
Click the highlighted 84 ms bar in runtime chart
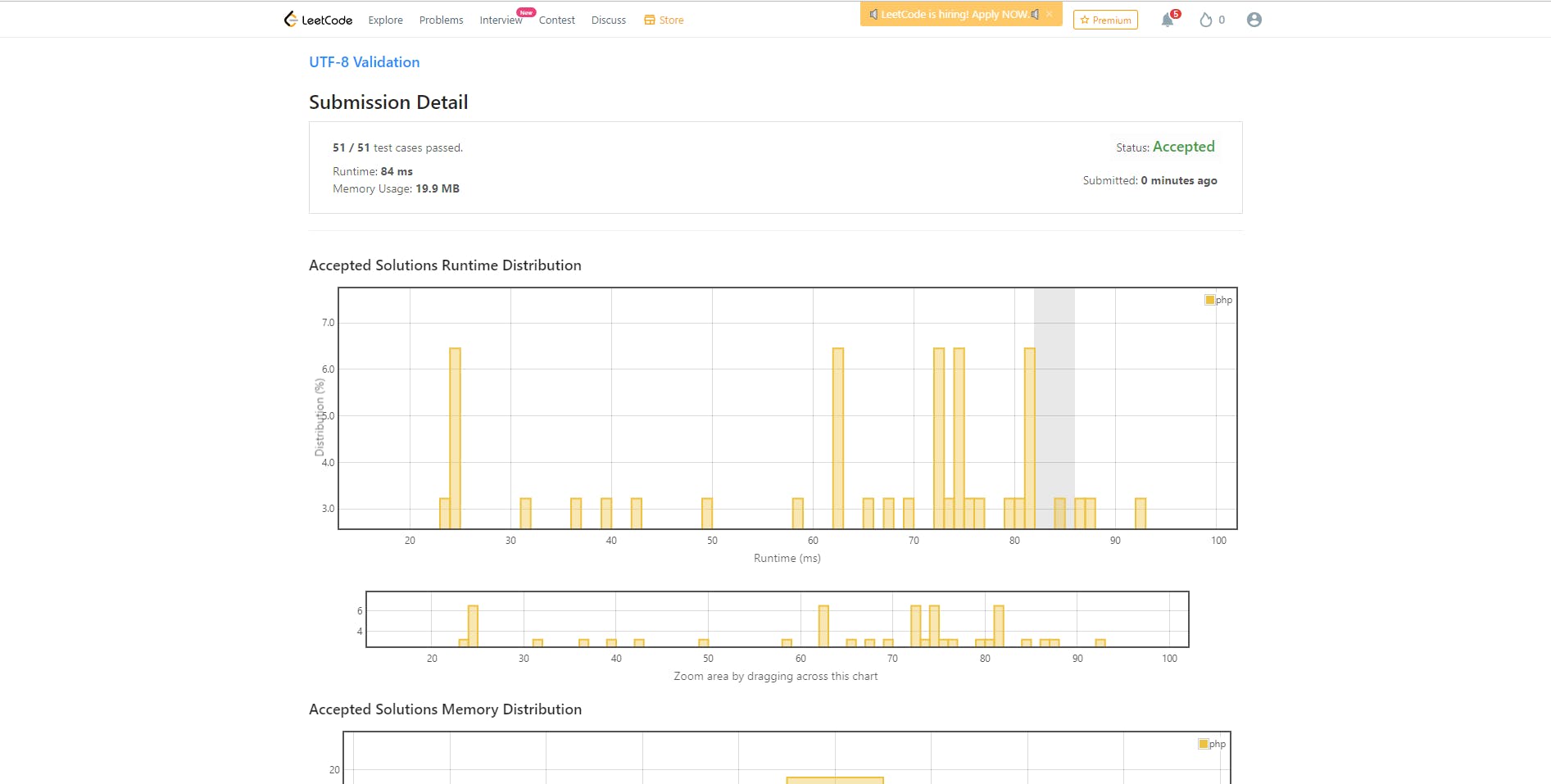[1059, 514]
